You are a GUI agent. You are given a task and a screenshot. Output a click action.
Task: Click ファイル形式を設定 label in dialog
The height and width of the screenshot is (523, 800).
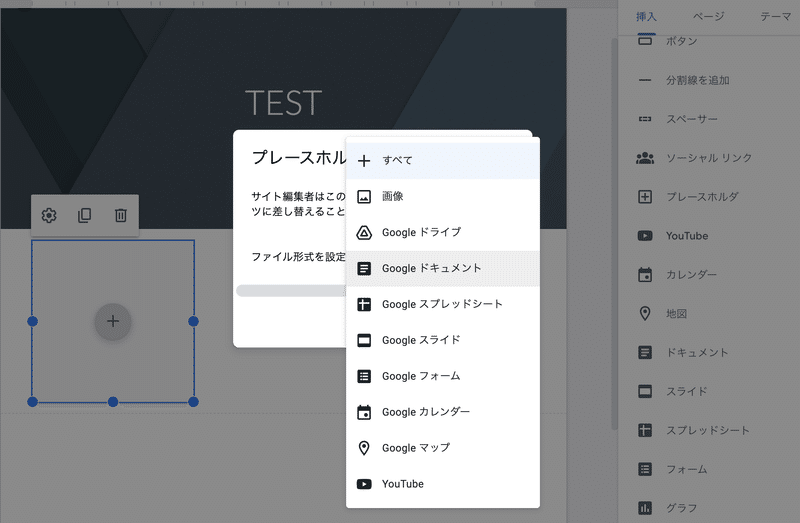coord(298,257)
